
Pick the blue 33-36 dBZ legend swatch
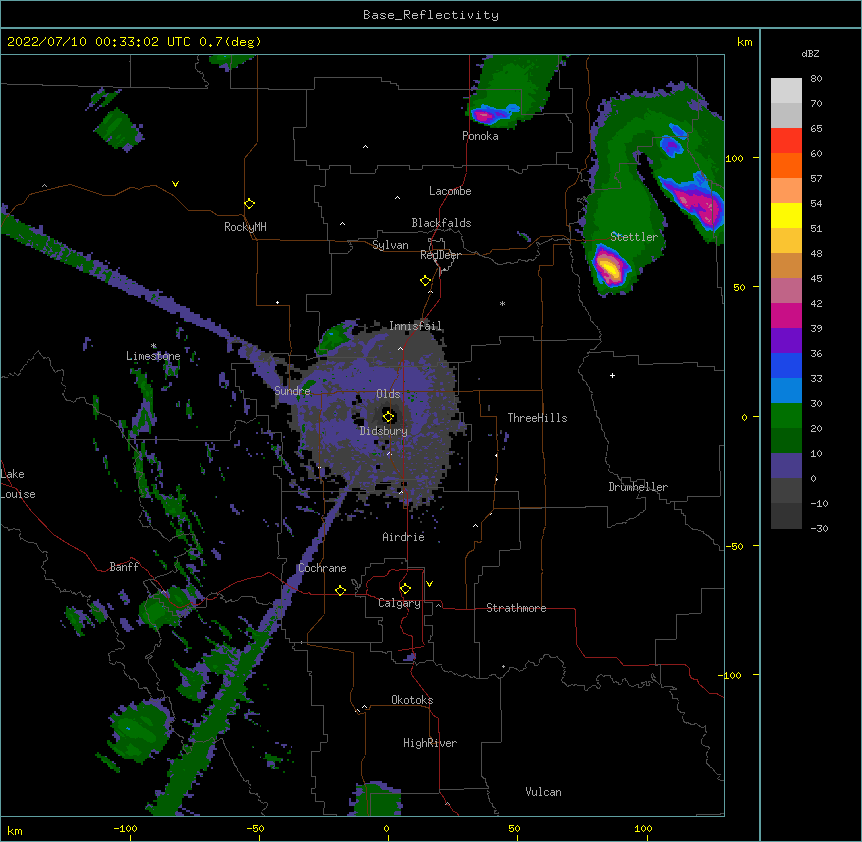(786, 365)
